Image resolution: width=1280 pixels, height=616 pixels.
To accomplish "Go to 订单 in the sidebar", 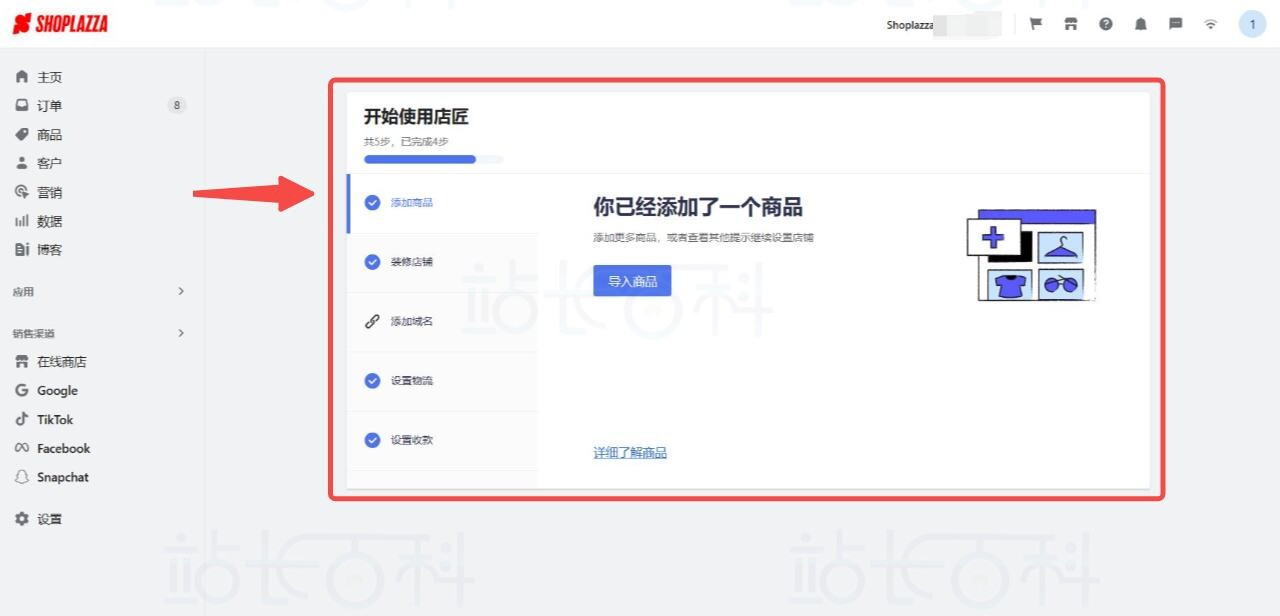I will click(50, 106).
